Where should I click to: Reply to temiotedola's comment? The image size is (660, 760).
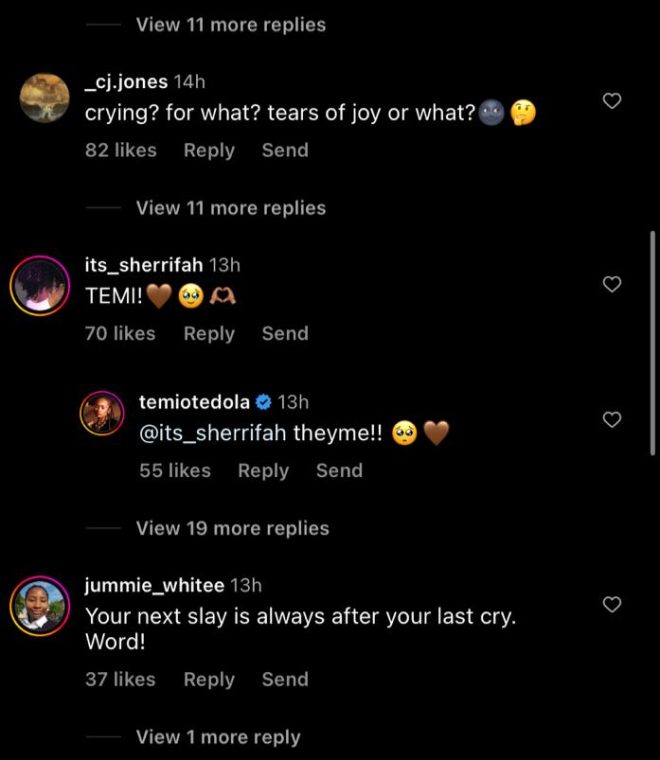click(x=263, y=470)
